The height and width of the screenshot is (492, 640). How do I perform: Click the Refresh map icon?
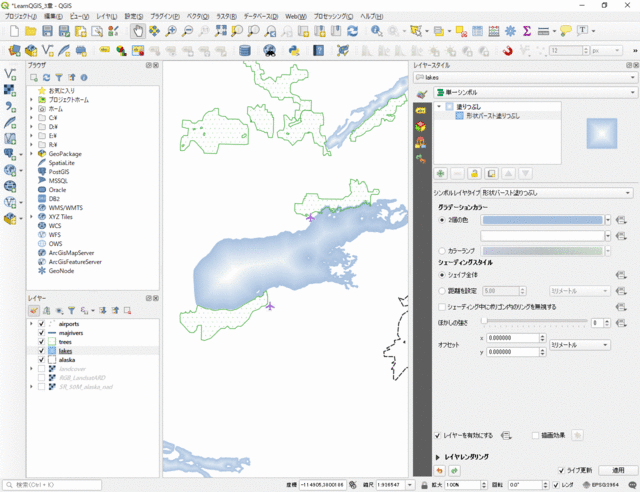353,31
